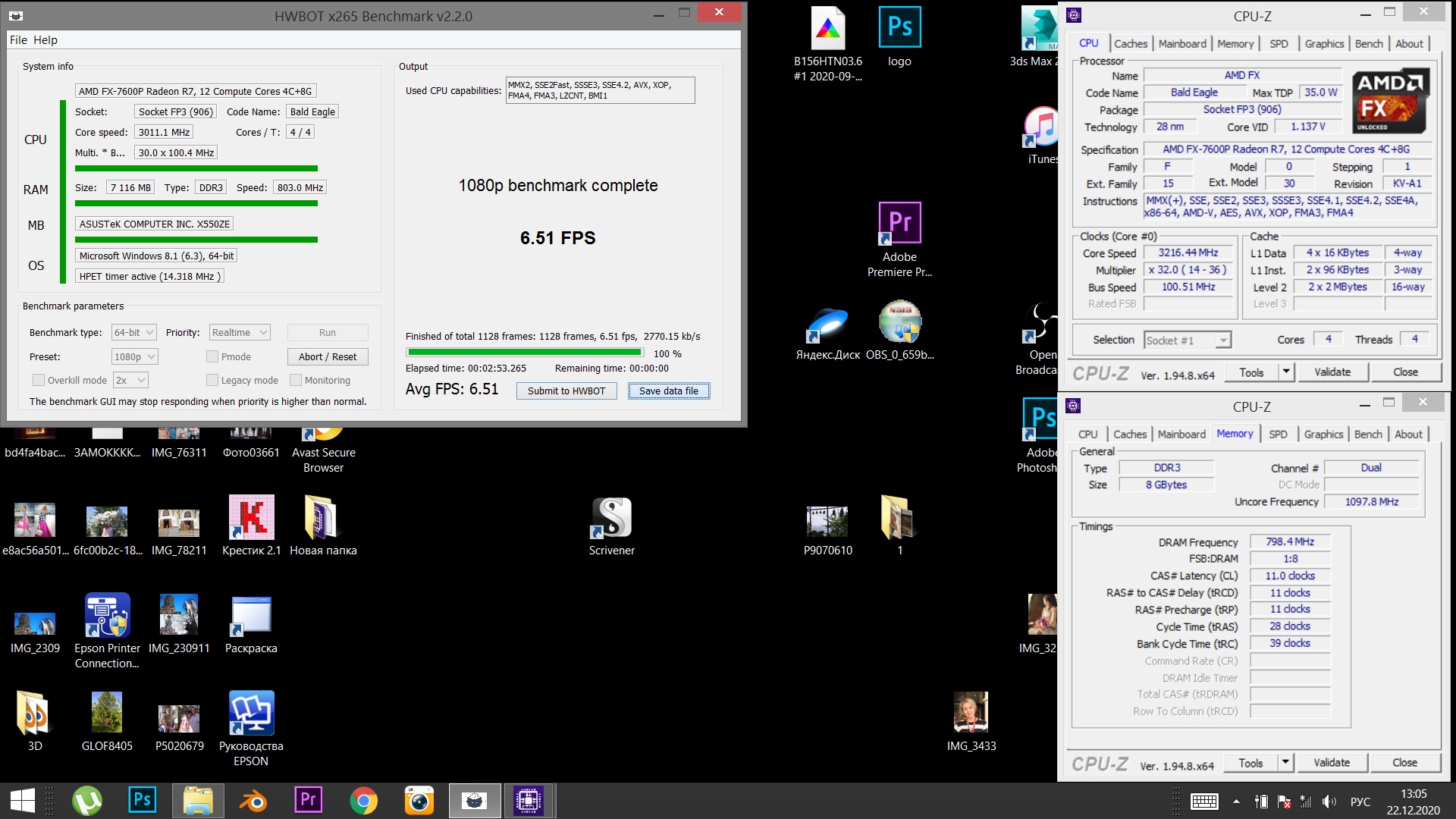Open Bench tab in upper CPU-Z window
This screenshot has height=819, width=1456.
(x=1369, y=44)
